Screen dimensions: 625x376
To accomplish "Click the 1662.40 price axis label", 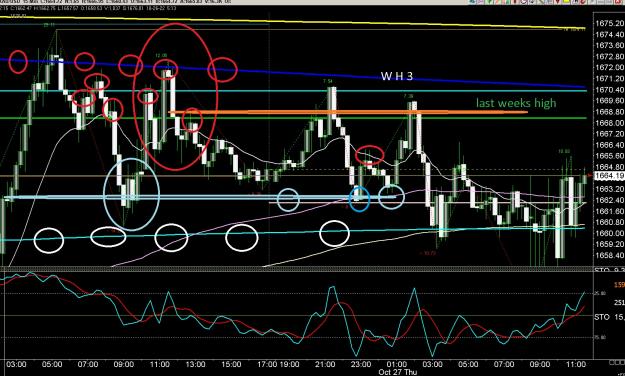I will tap(609, 200).
